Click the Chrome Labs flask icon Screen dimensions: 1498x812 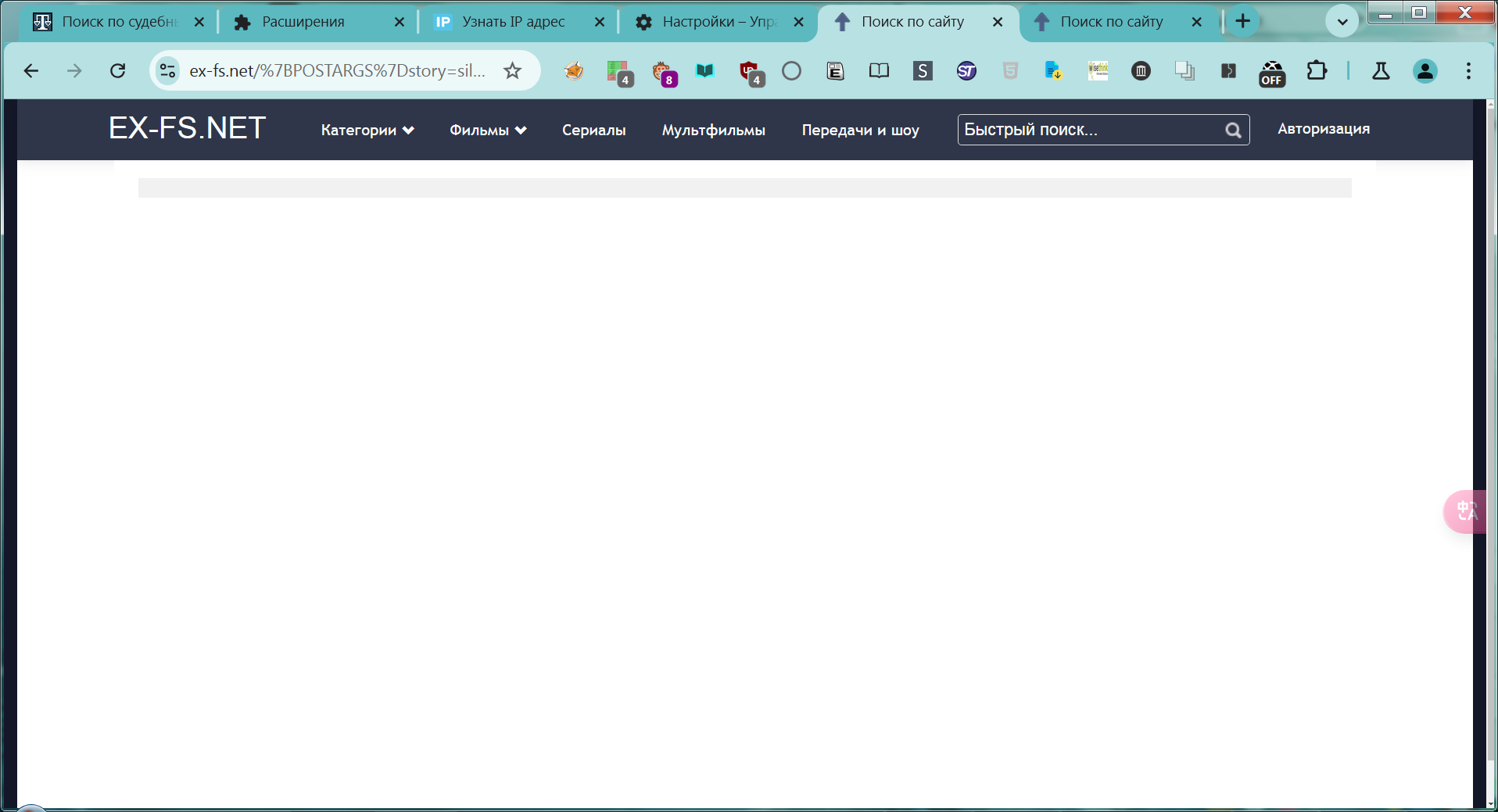pyautogui.click(x=1381, y=71)
